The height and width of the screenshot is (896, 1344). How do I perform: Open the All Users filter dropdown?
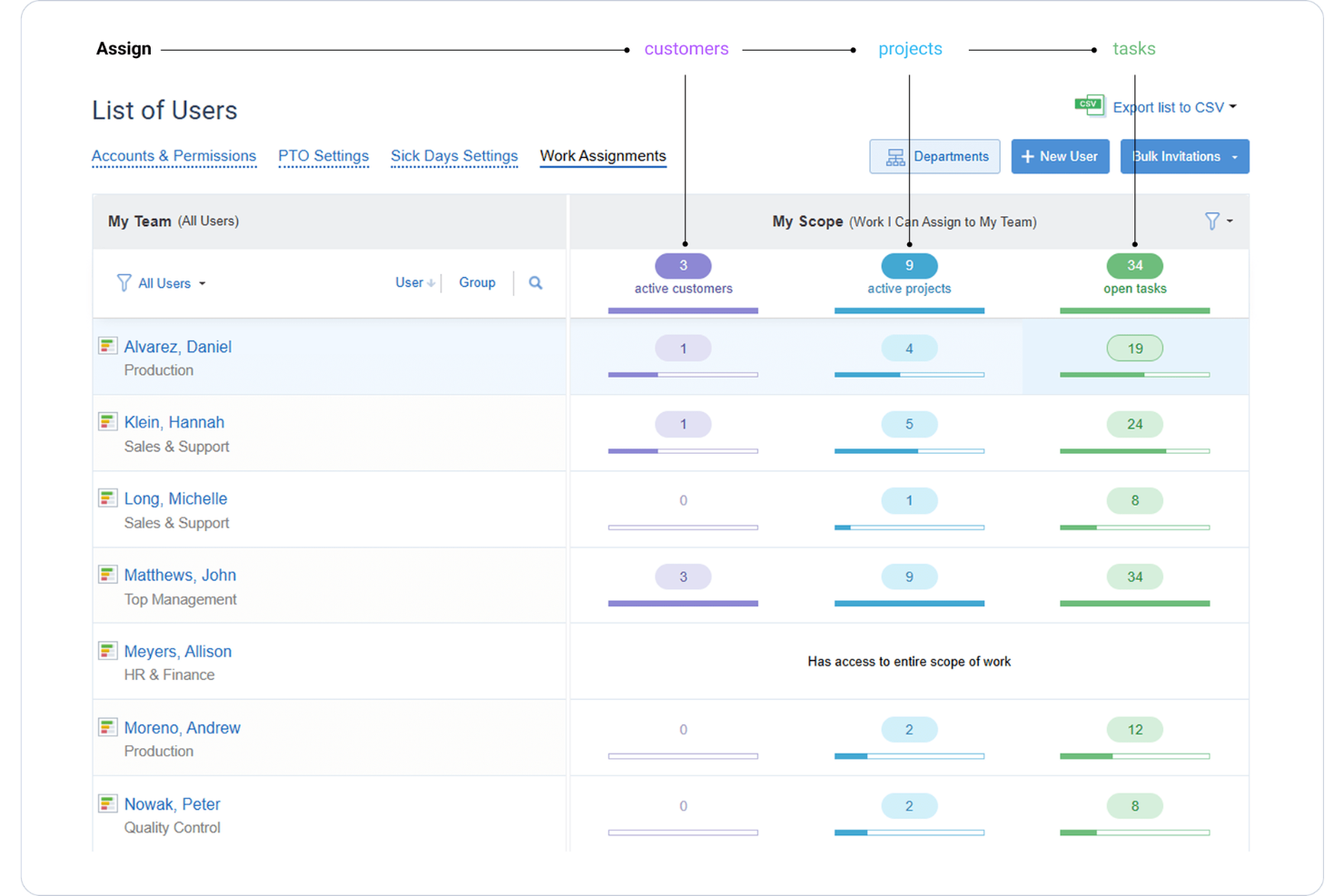[166, 282]
